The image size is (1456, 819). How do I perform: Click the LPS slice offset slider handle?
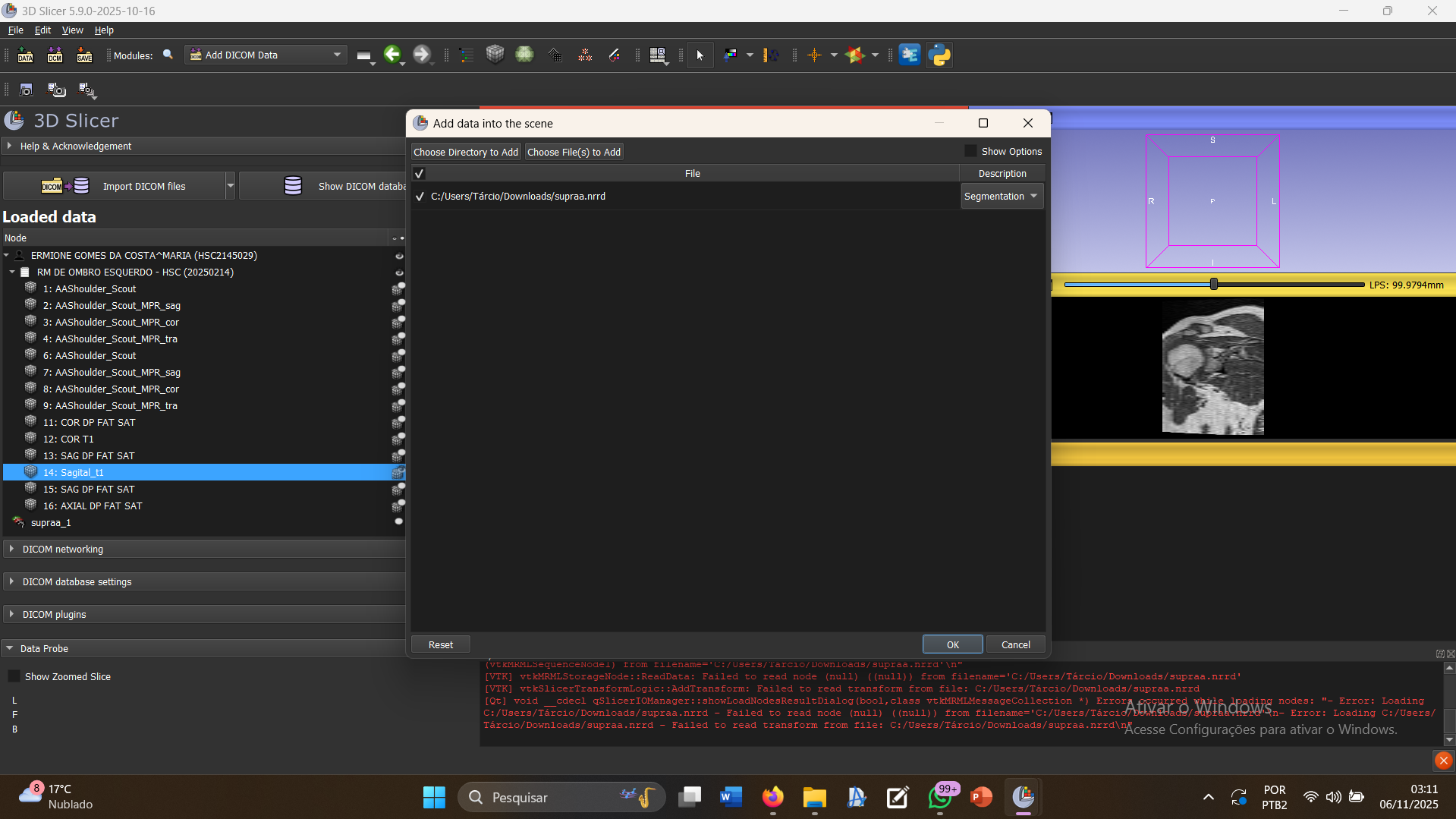click(x=1214, y=284)
